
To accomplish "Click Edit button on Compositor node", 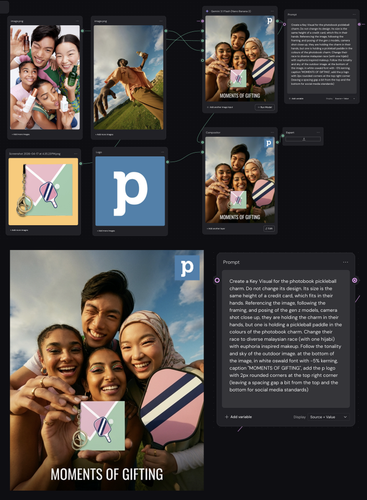I will (x=269, y=229).
